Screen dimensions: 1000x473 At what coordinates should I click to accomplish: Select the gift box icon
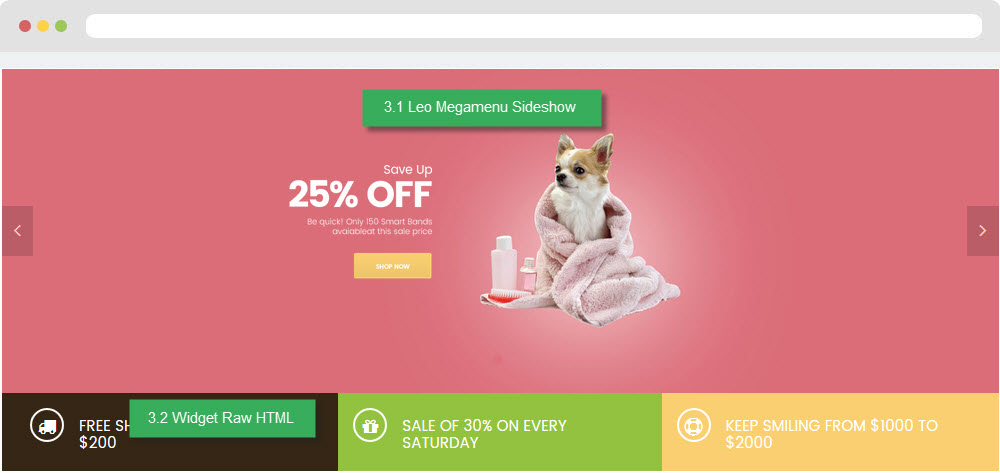pos(370,426)
